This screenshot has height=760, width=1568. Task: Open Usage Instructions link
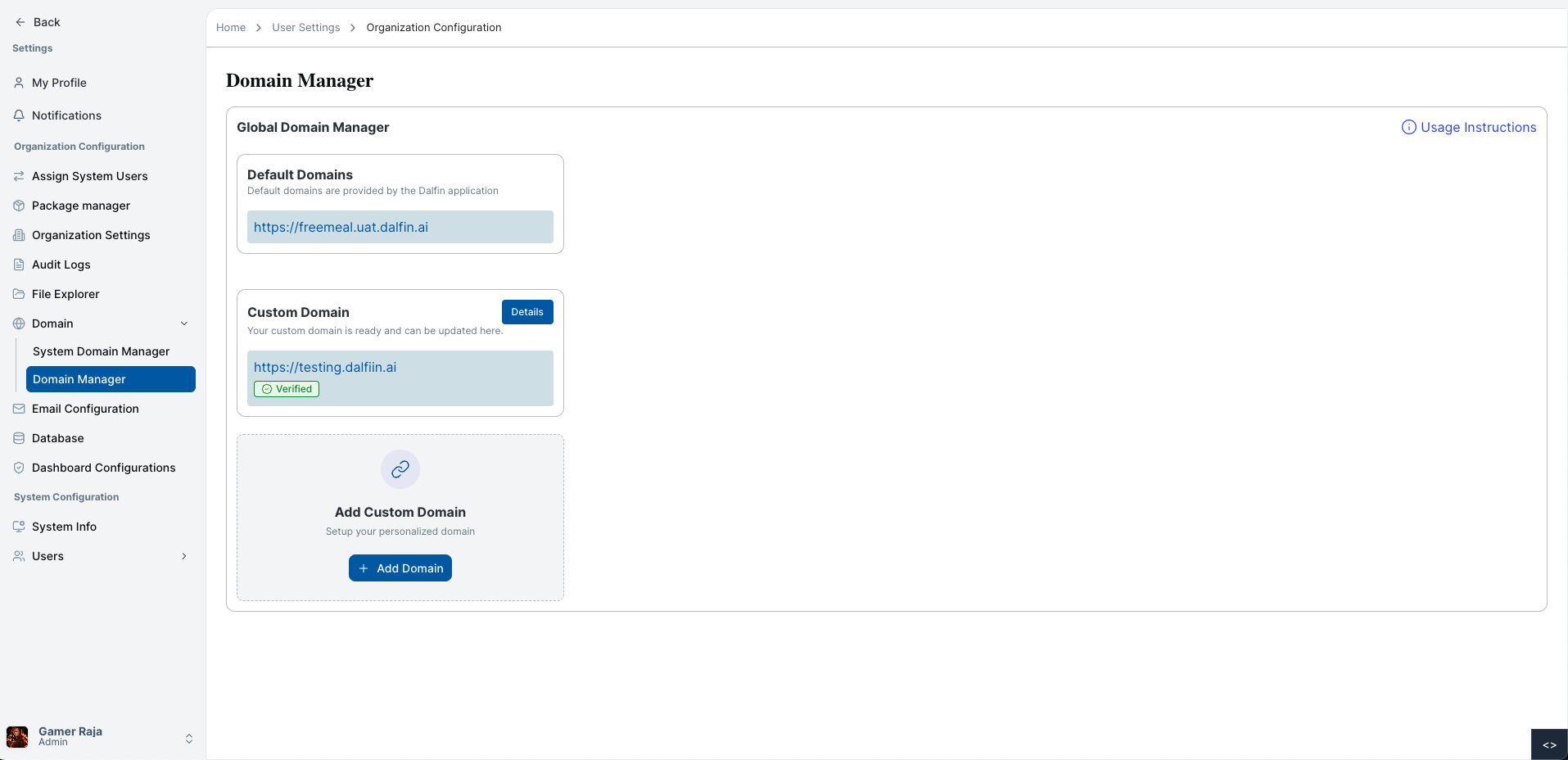tap(1477, 127)
